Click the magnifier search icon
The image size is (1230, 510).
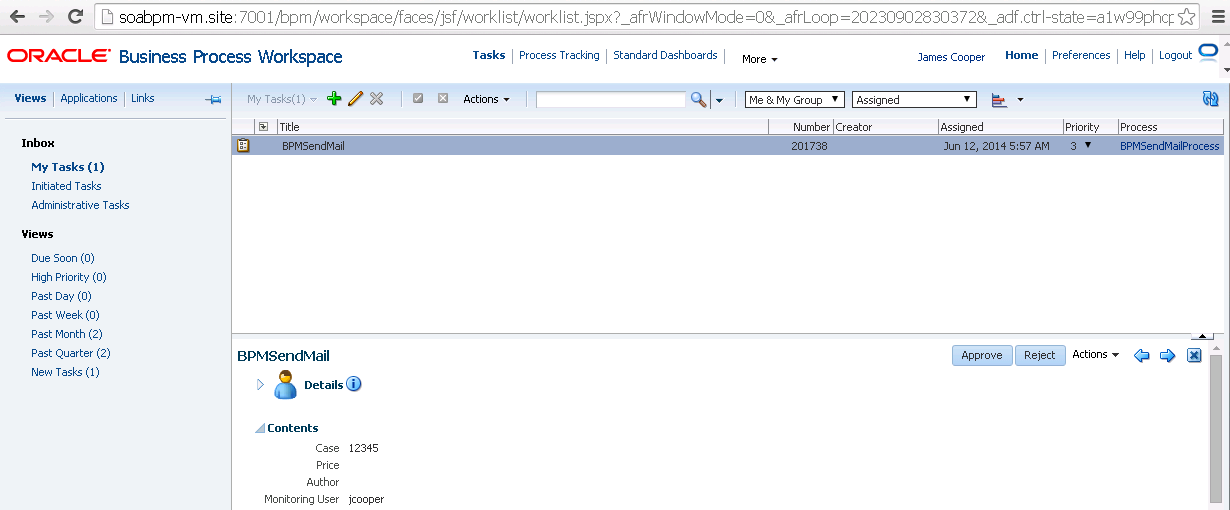pos(698,99)
